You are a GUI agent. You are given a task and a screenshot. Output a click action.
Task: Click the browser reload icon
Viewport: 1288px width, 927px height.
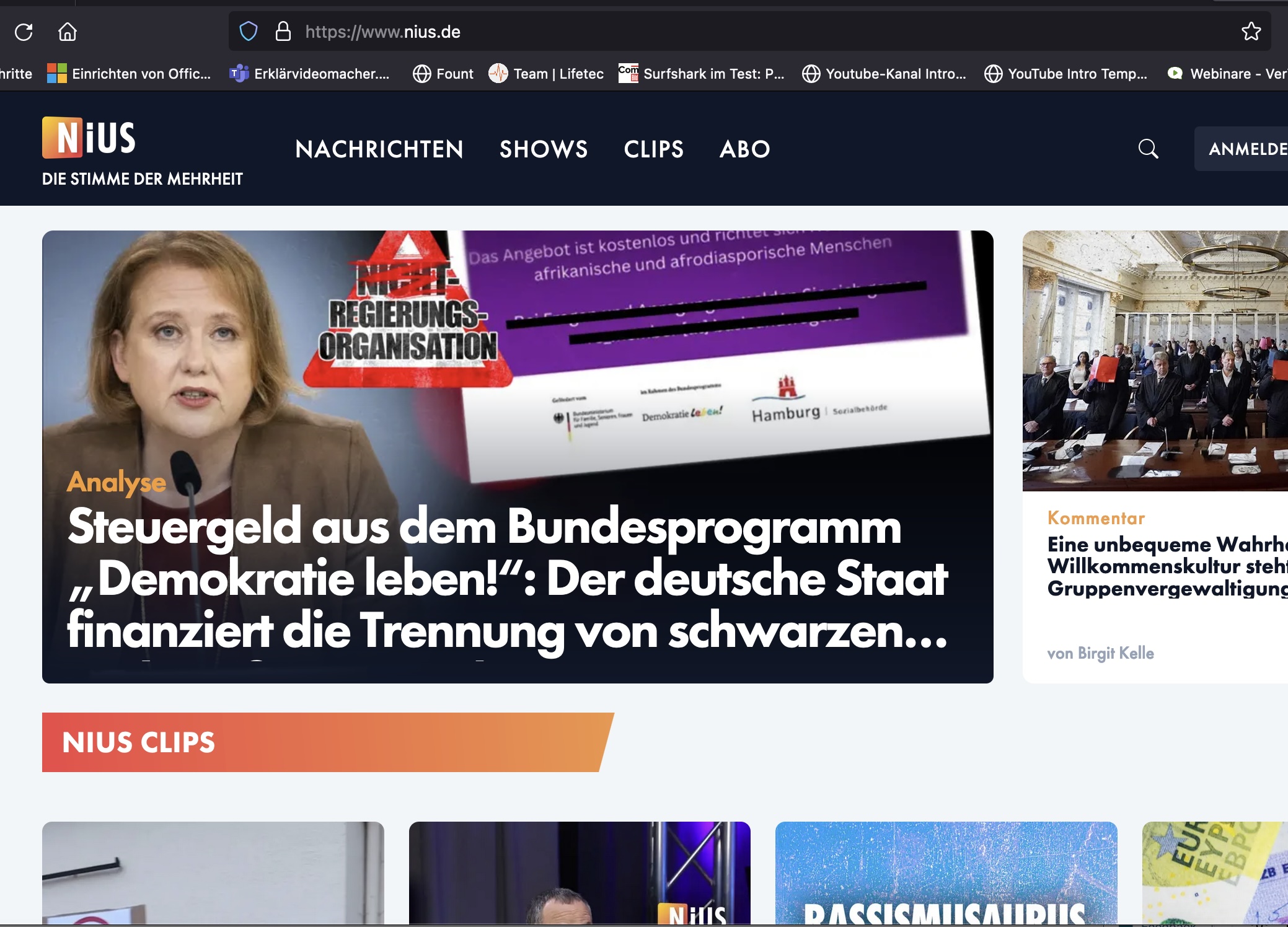point(24,32)
